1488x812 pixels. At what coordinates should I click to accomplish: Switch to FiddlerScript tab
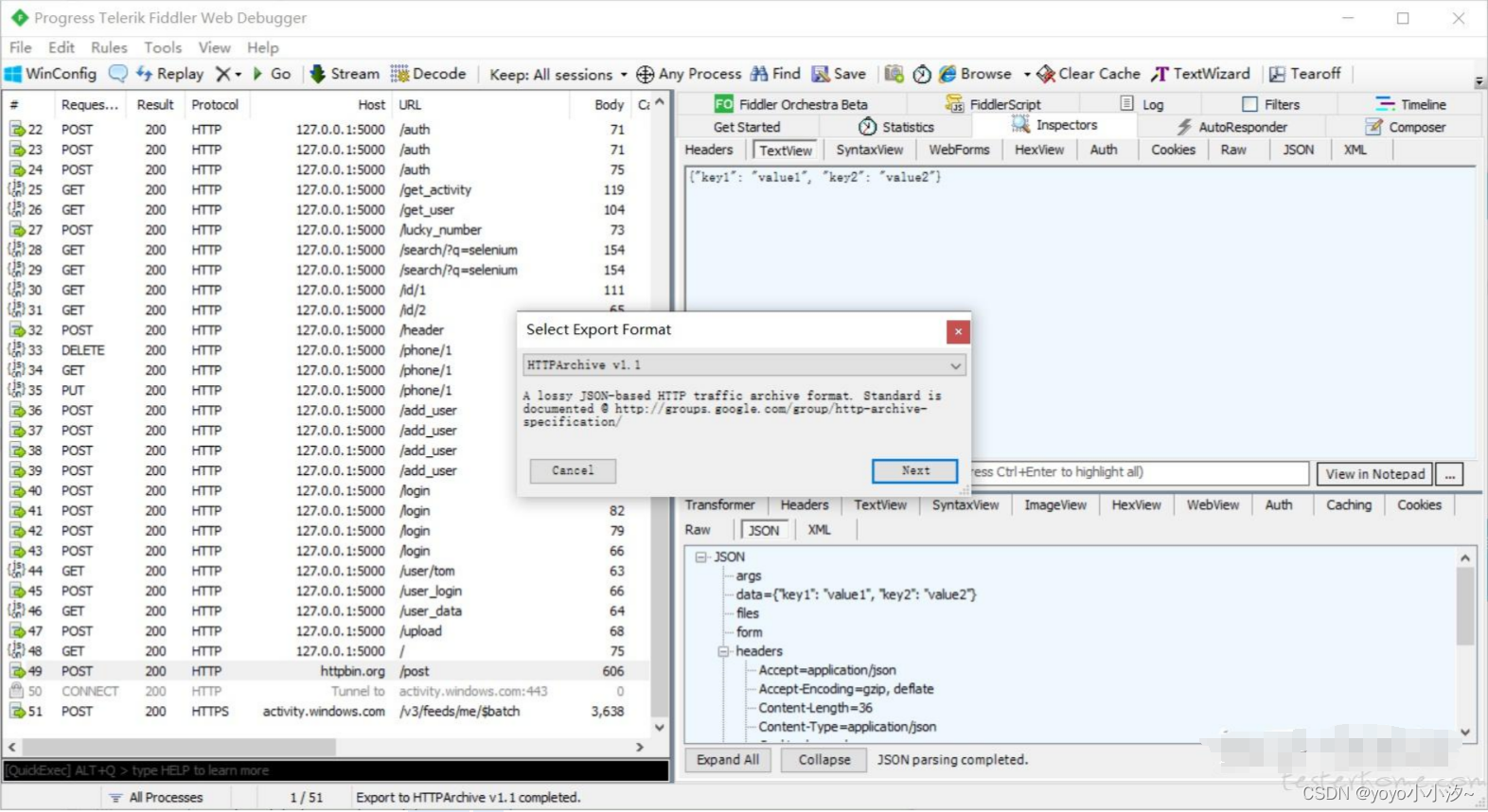pos(994,104)
